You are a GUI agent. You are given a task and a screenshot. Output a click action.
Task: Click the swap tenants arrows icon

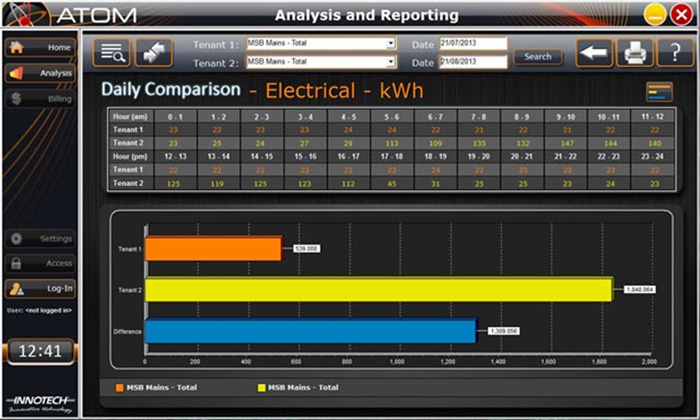154,53
